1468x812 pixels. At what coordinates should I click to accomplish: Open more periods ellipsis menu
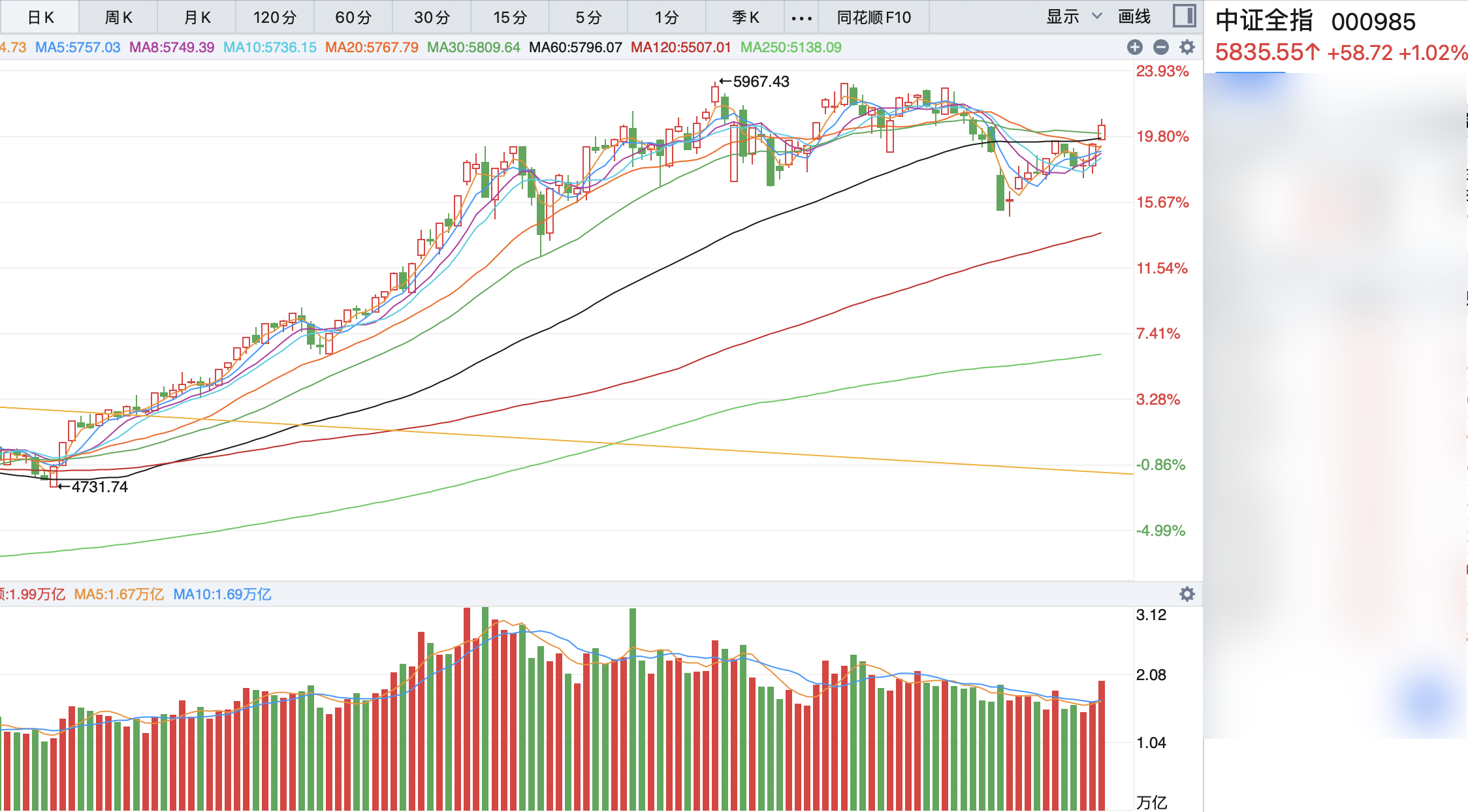coord(801,18)
